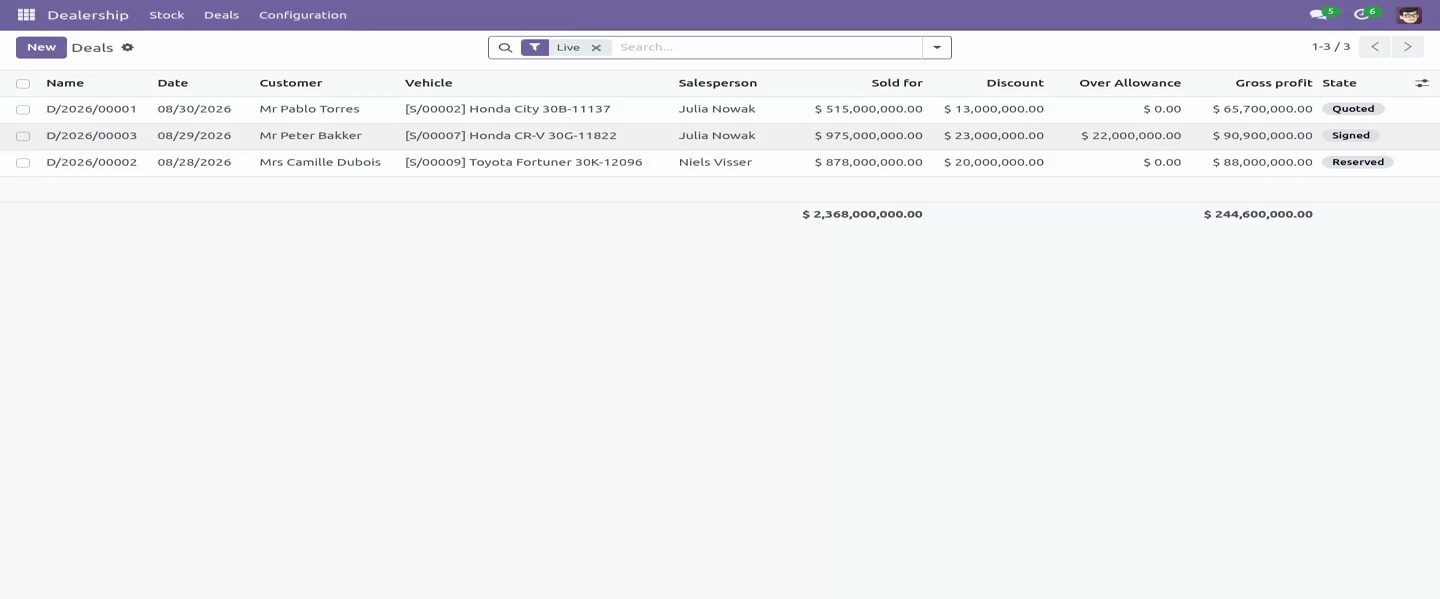Expand the search options dropdown arrow

937,47
